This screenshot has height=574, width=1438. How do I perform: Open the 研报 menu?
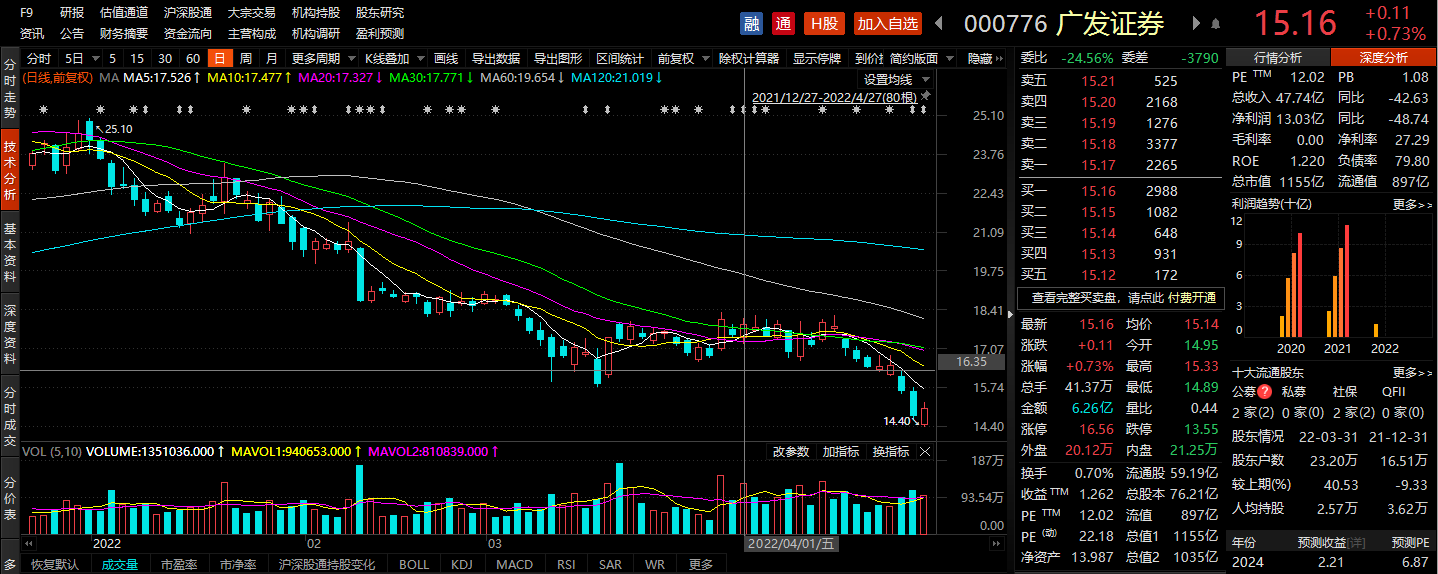click(x=72, y=13)
